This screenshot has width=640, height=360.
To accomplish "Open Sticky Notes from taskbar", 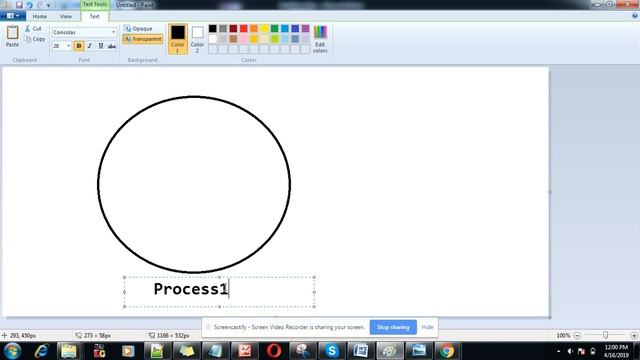I will [x=186, y=351].
